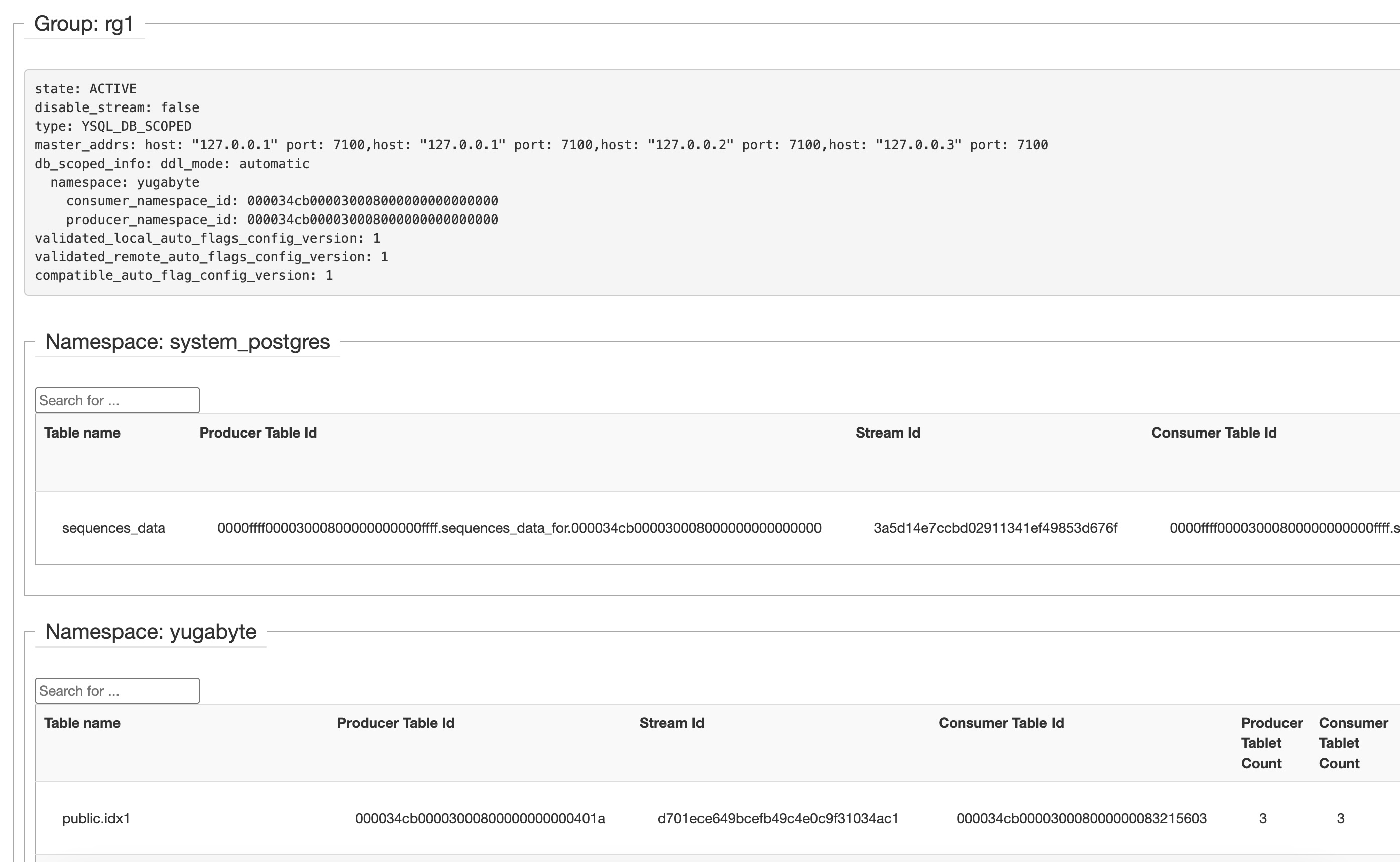Click Stream Id header in yugabyte table

(671, 723)
